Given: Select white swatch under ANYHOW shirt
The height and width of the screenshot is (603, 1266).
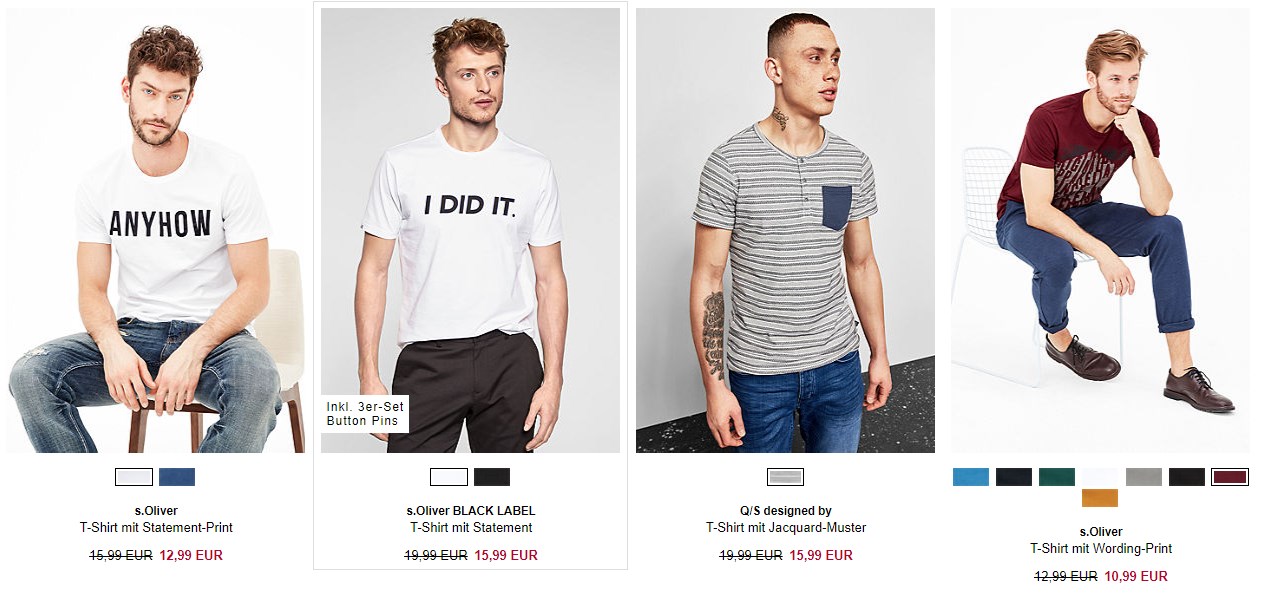Looking at the screenshot, I should 134,477.
